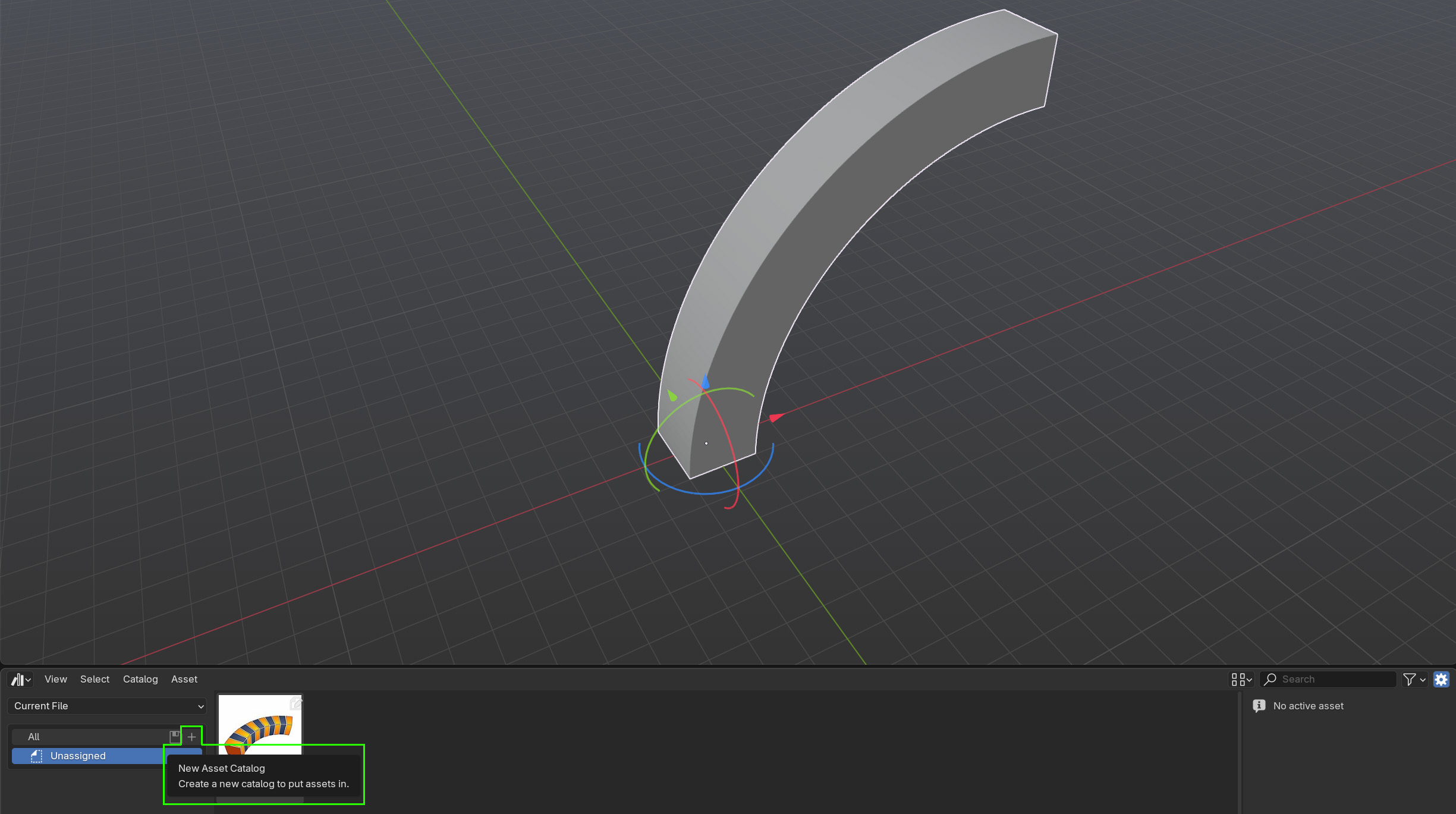Viewport: 1456px width, 814px height.
Task: Expand the Current File library dropdown
Action: 107,706
